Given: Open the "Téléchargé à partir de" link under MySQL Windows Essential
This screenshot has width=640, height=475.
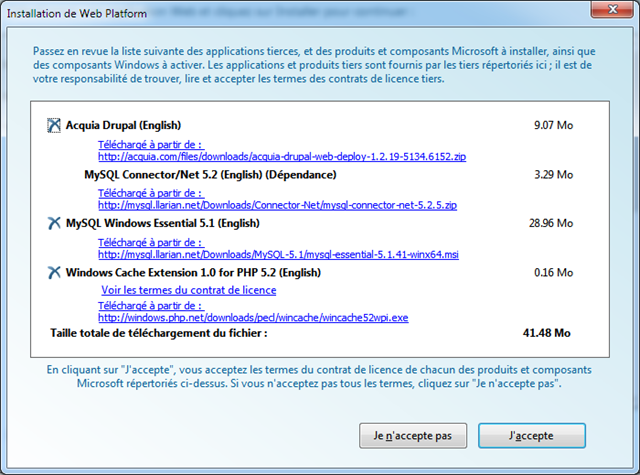Looking at the screenshot, I should coord(151,242).
